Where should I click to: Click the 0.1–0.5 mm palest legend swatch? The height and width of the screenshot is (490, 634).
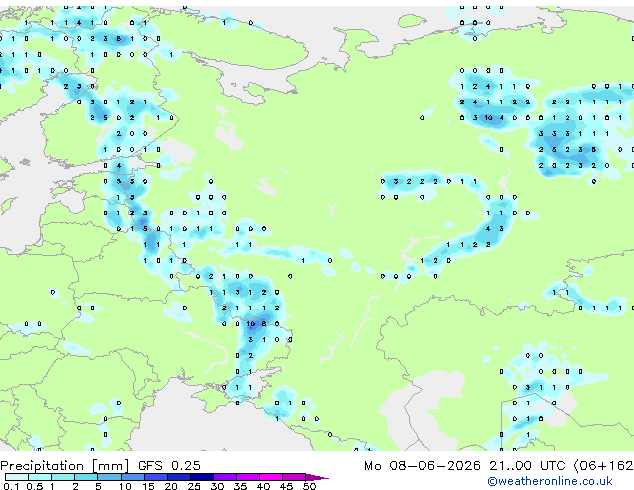pos(17,477)
